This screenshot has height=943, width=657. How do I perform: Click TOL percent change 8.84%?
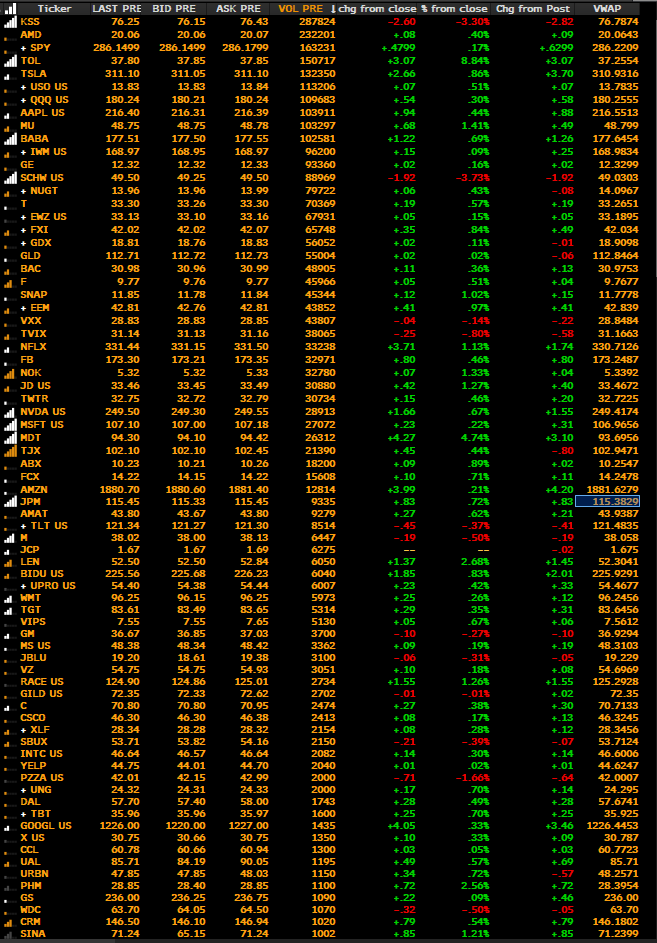click(475, 61)
